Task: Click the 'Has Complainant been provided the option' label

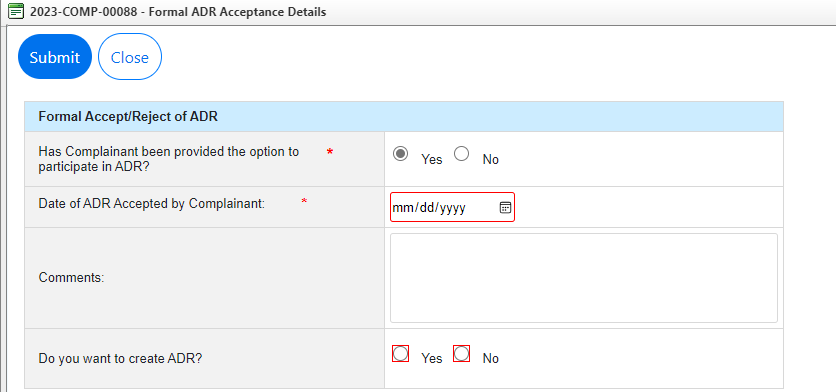Action: [x=169, y=158]
